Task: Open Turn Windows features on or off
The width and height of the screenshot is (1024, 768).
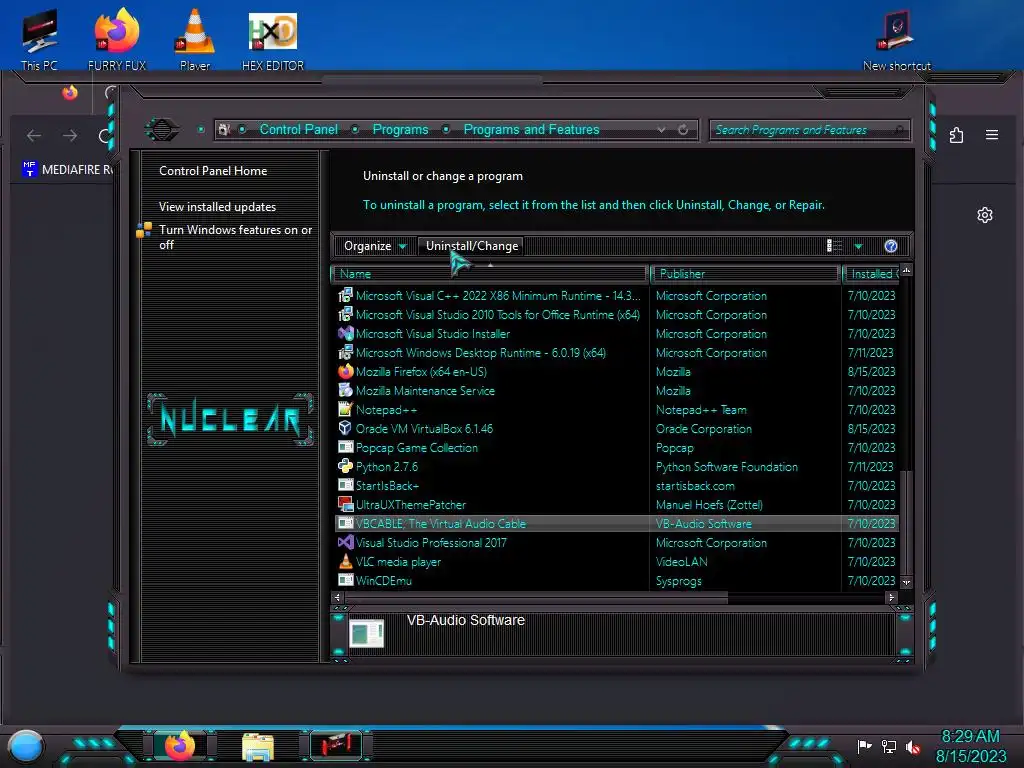Action: (235, 237)
